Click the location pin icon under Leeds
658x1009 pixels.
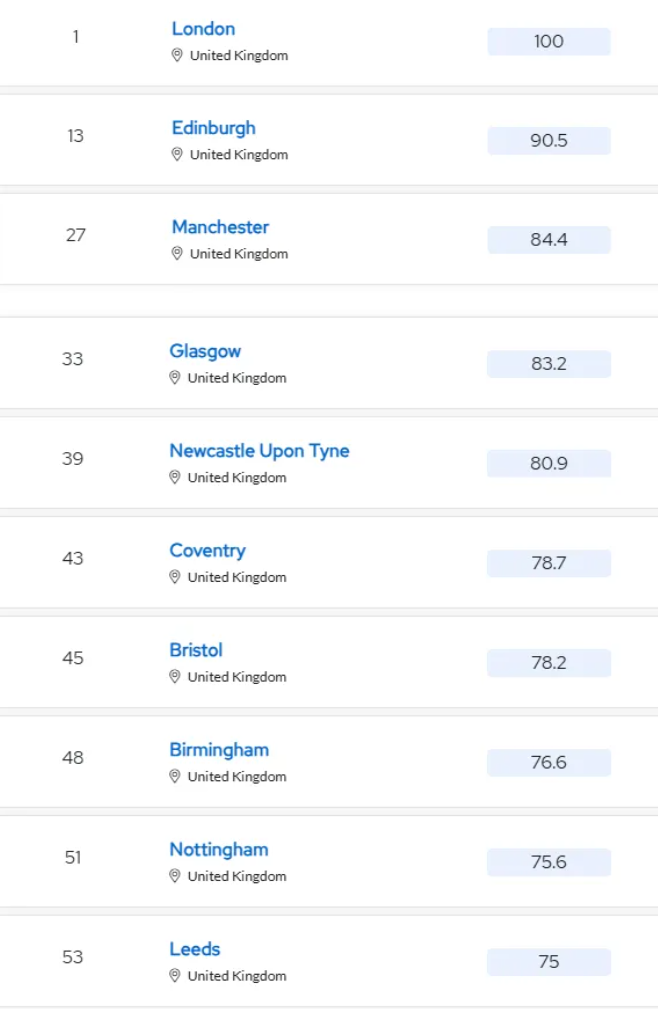tap(174, 976)
